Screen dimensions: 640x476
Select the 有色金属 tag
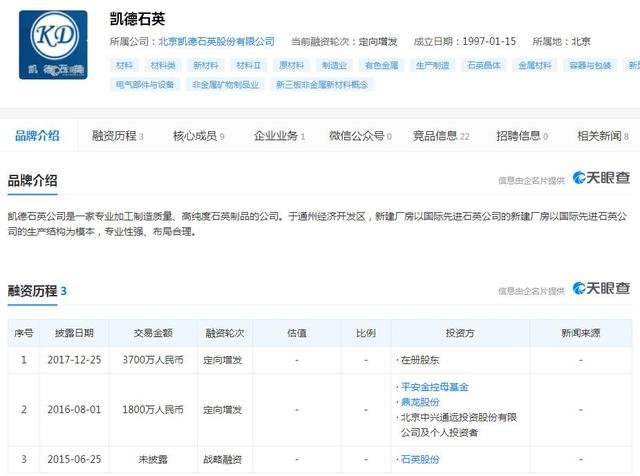click(382, 65)
